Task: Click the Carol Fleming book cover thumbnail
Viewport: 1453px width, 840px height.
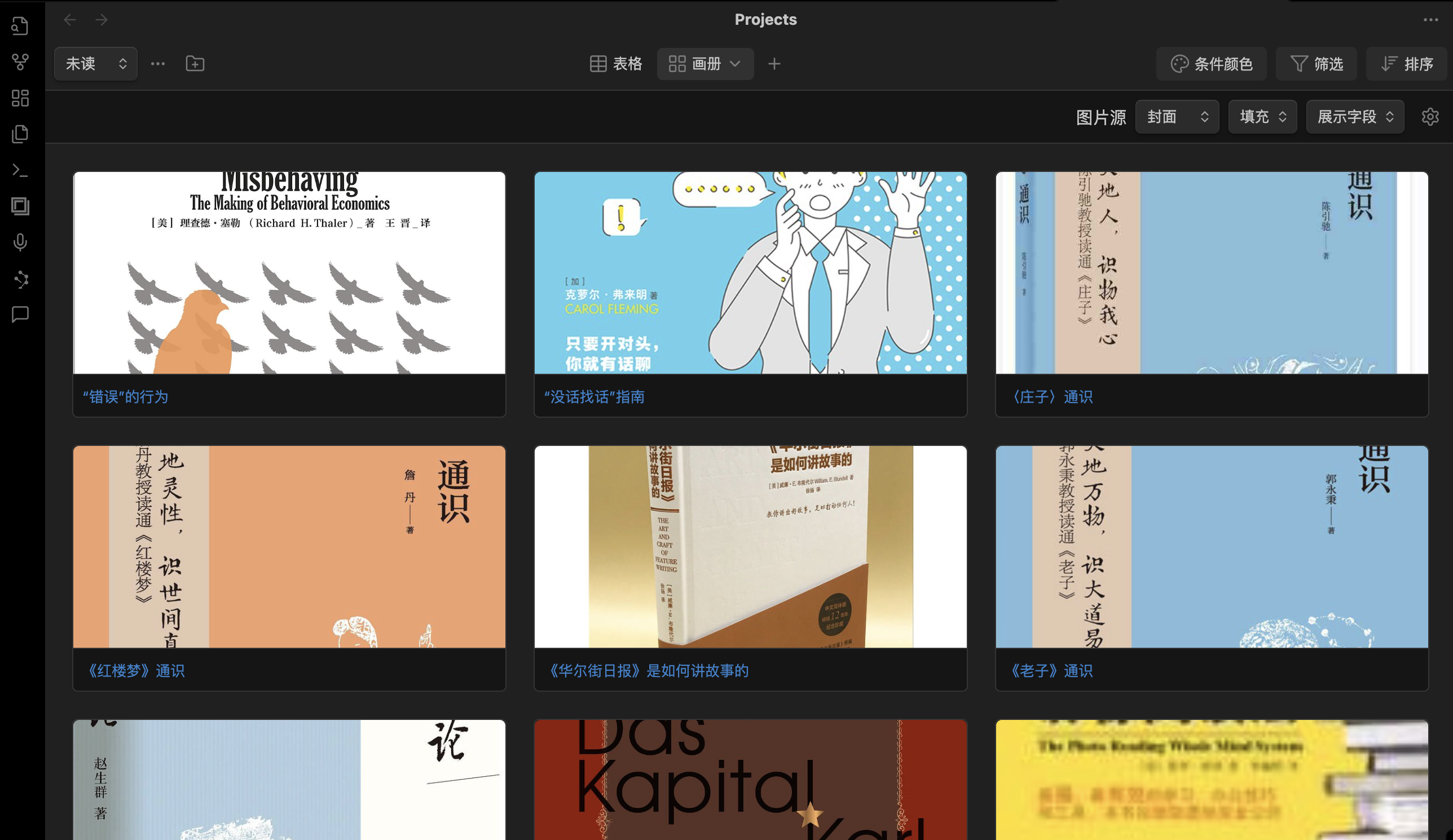Action: click(750, 273)
